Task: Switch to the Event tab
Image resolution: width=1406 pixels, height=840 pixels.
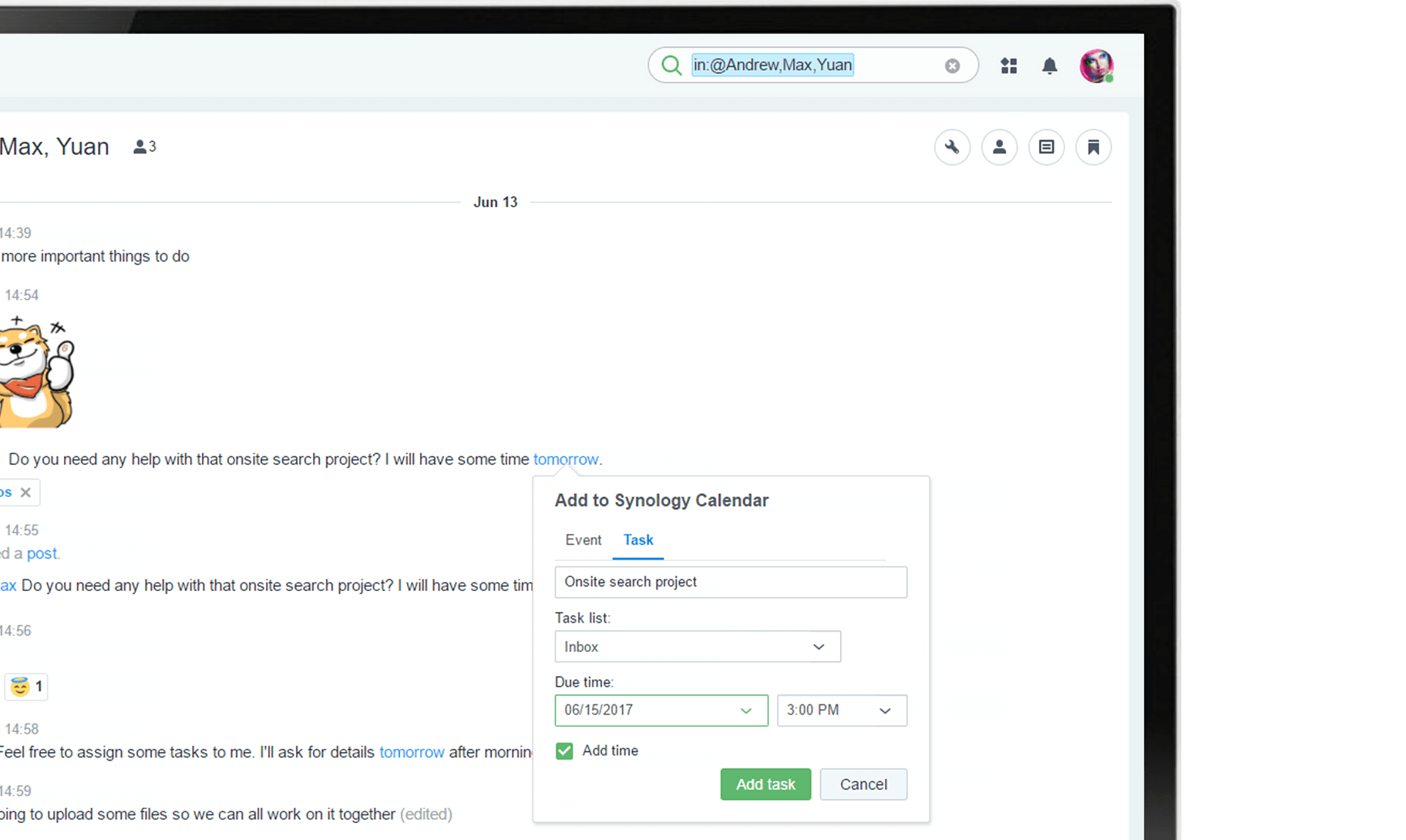Action: [x=583, y=540]
